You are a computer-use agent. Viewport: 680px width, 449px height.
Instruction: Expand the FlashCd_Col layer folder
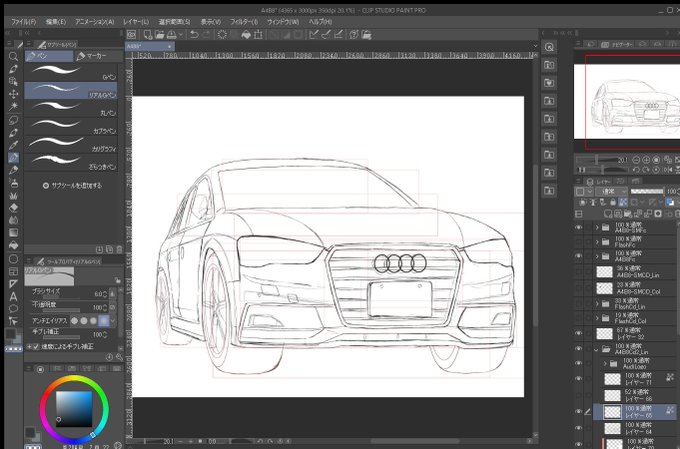597,318
